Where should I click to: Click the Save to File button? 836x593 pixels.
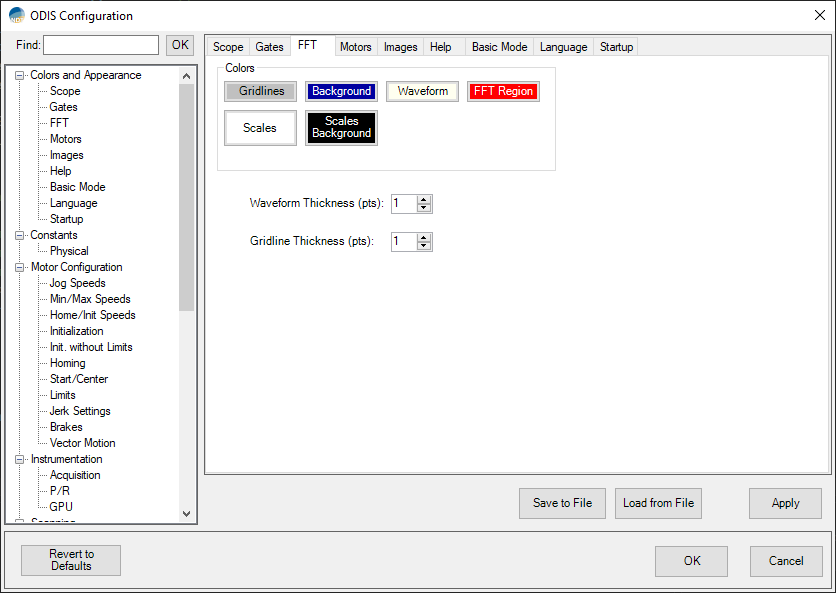click(562, 503)
